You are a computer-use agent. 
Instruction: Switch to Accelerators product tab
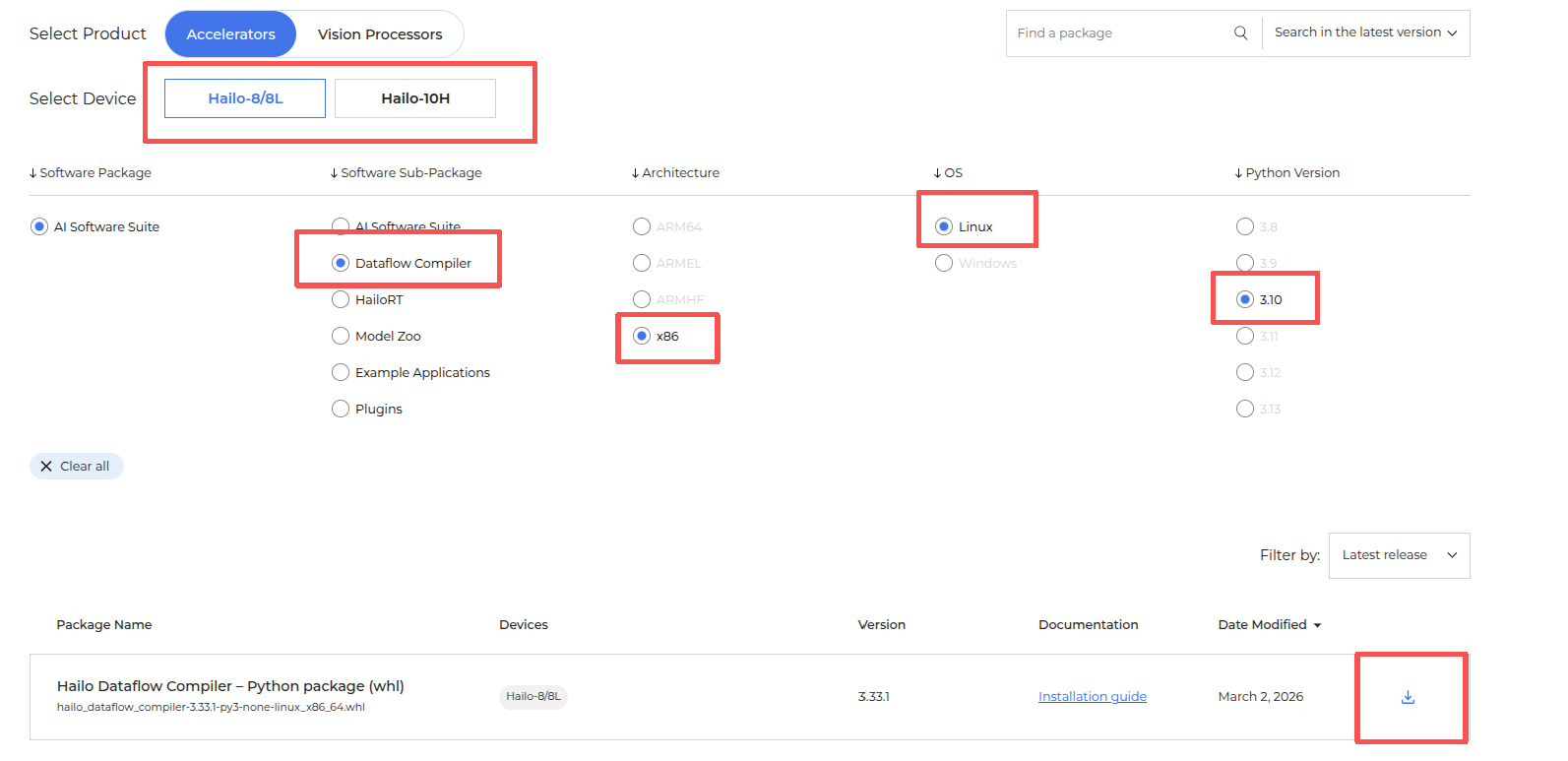point(230,34)
